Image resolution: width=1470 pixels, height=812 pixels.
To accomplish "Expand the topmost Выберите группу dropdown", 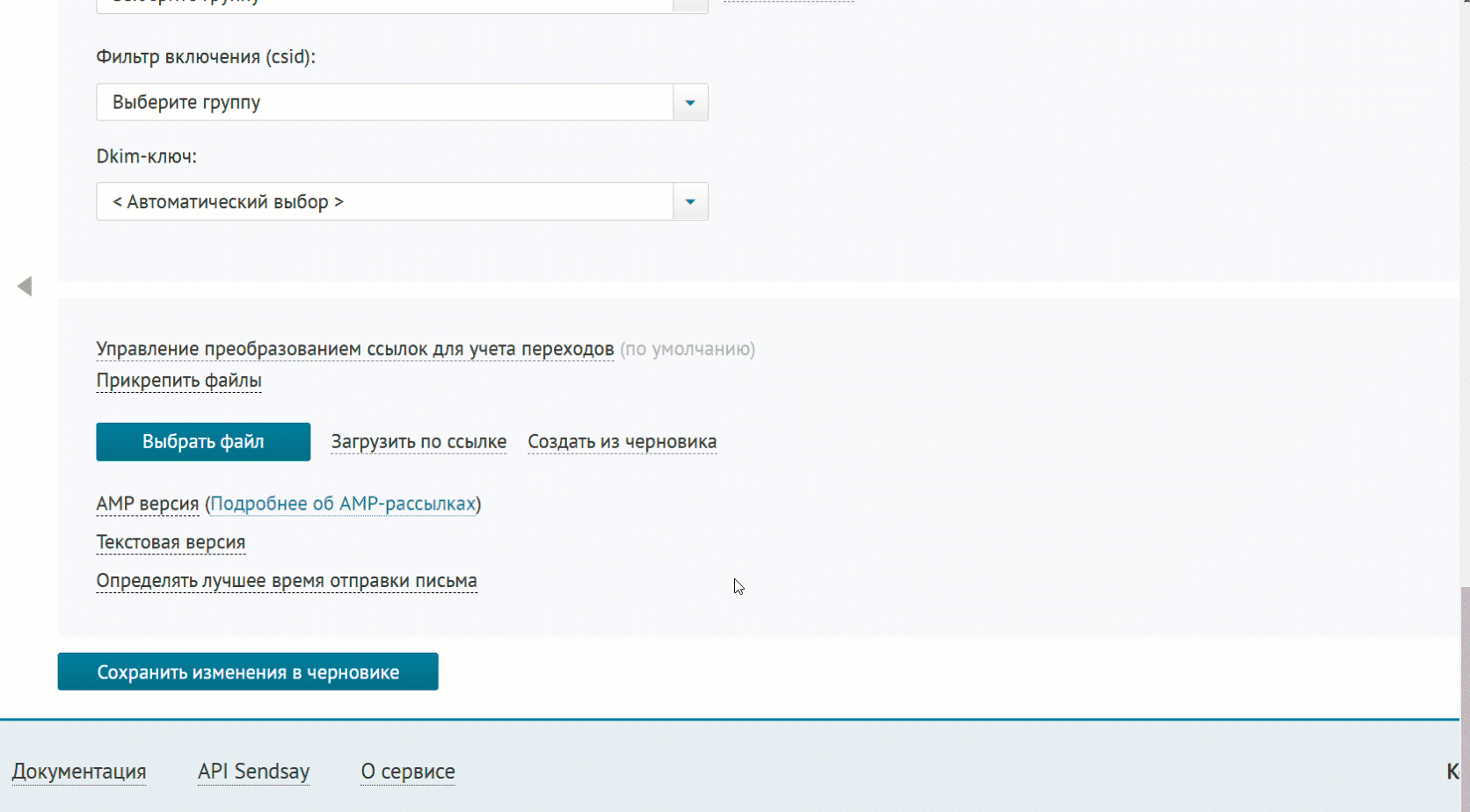I will pos(689,4).
